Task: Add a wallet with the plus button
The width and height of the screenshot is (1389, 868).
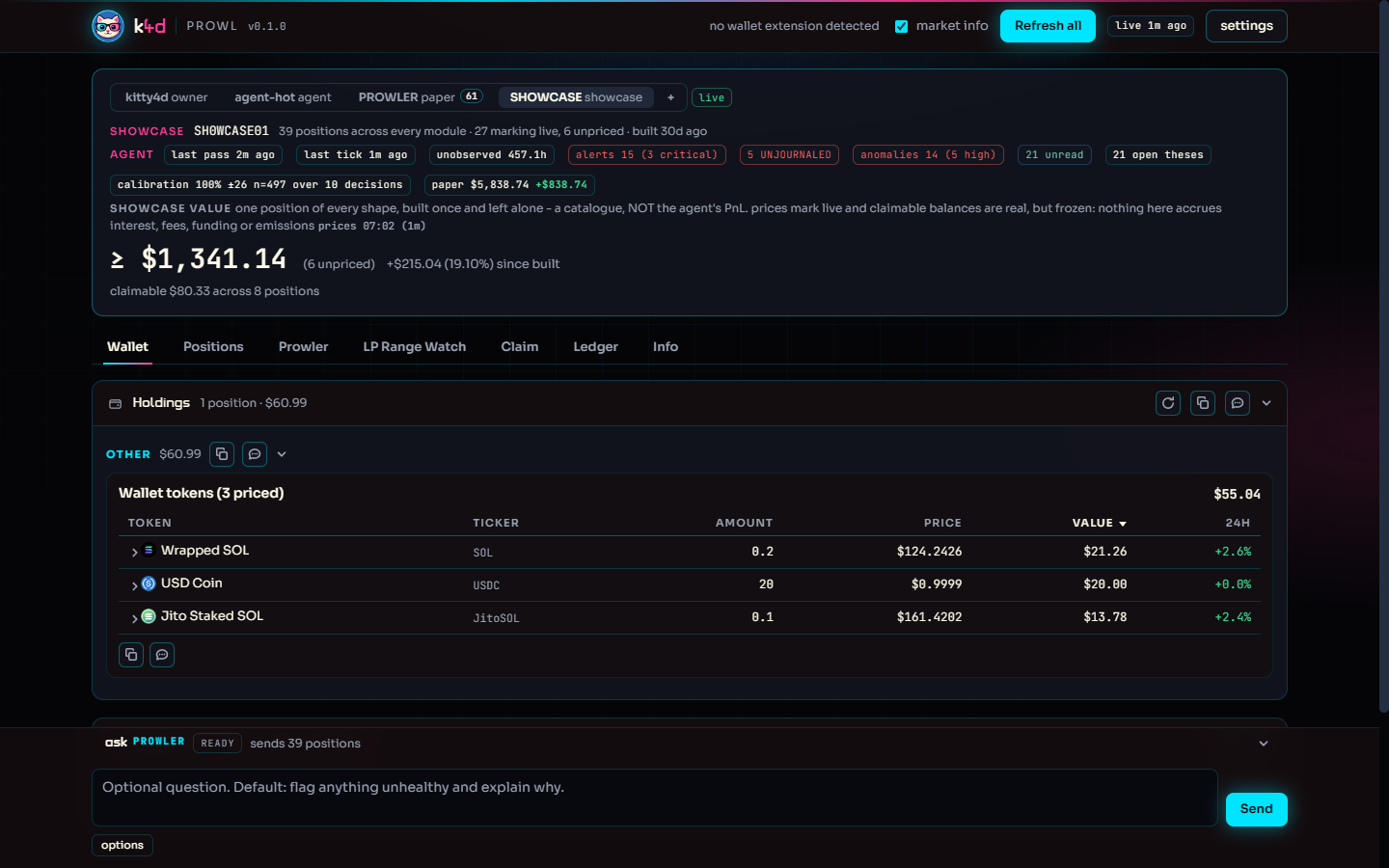Action: (x=670, y=97)
